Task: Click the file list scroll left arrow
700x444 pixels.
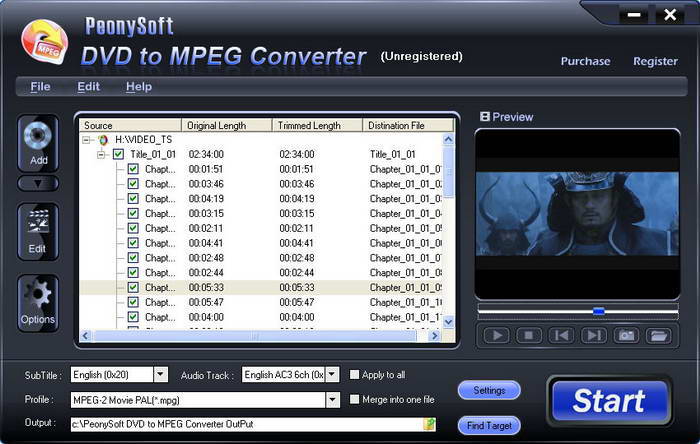Action: 86,336
